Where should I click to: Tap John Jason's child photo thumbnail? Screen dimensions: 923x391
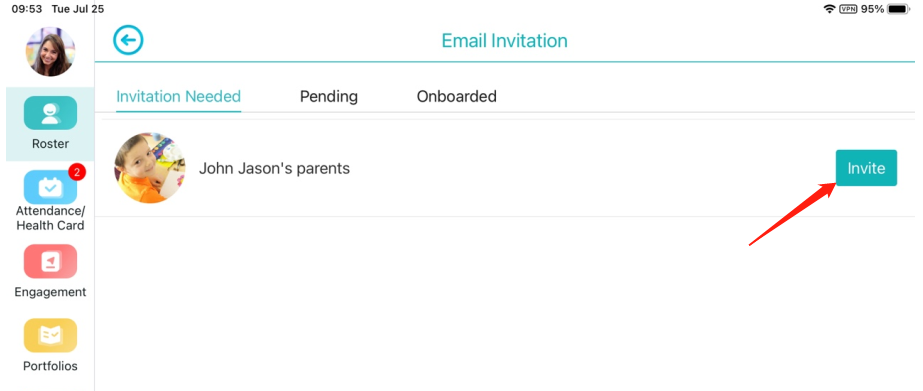[150, 168]
